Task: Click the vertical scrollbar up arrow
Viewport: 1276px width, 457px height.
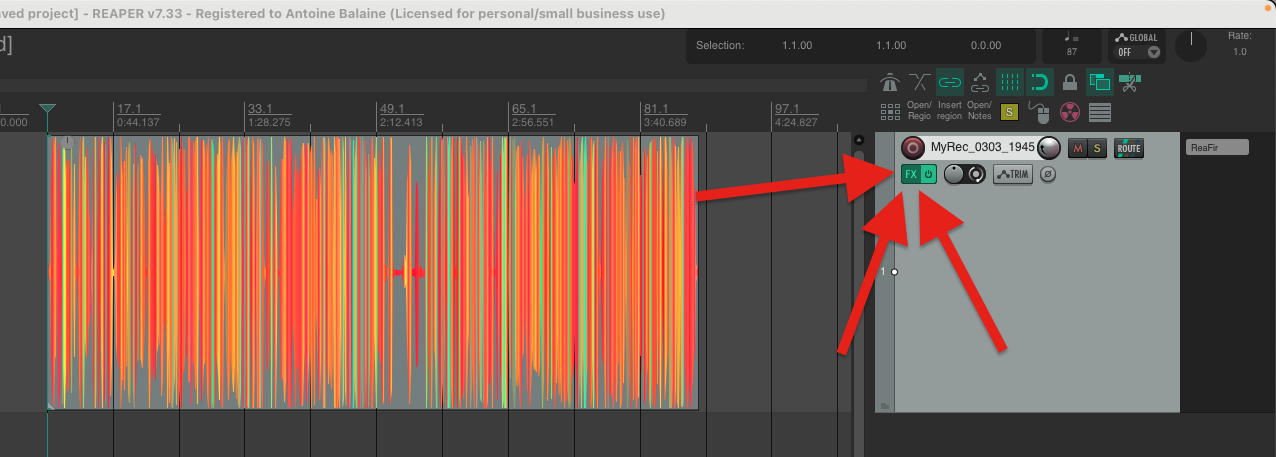Action: click(x=858, y=140)
